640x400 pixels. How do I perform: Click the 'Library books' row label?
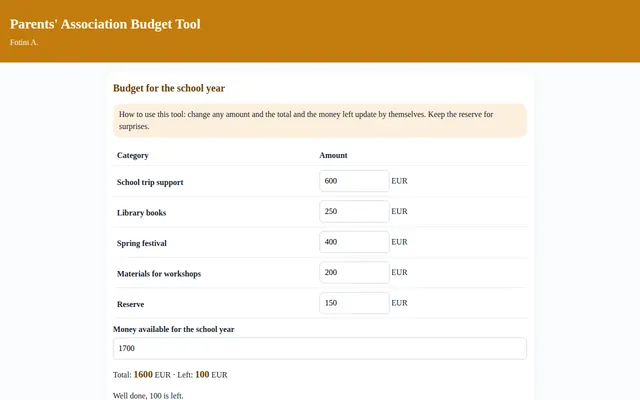(141, 213)
